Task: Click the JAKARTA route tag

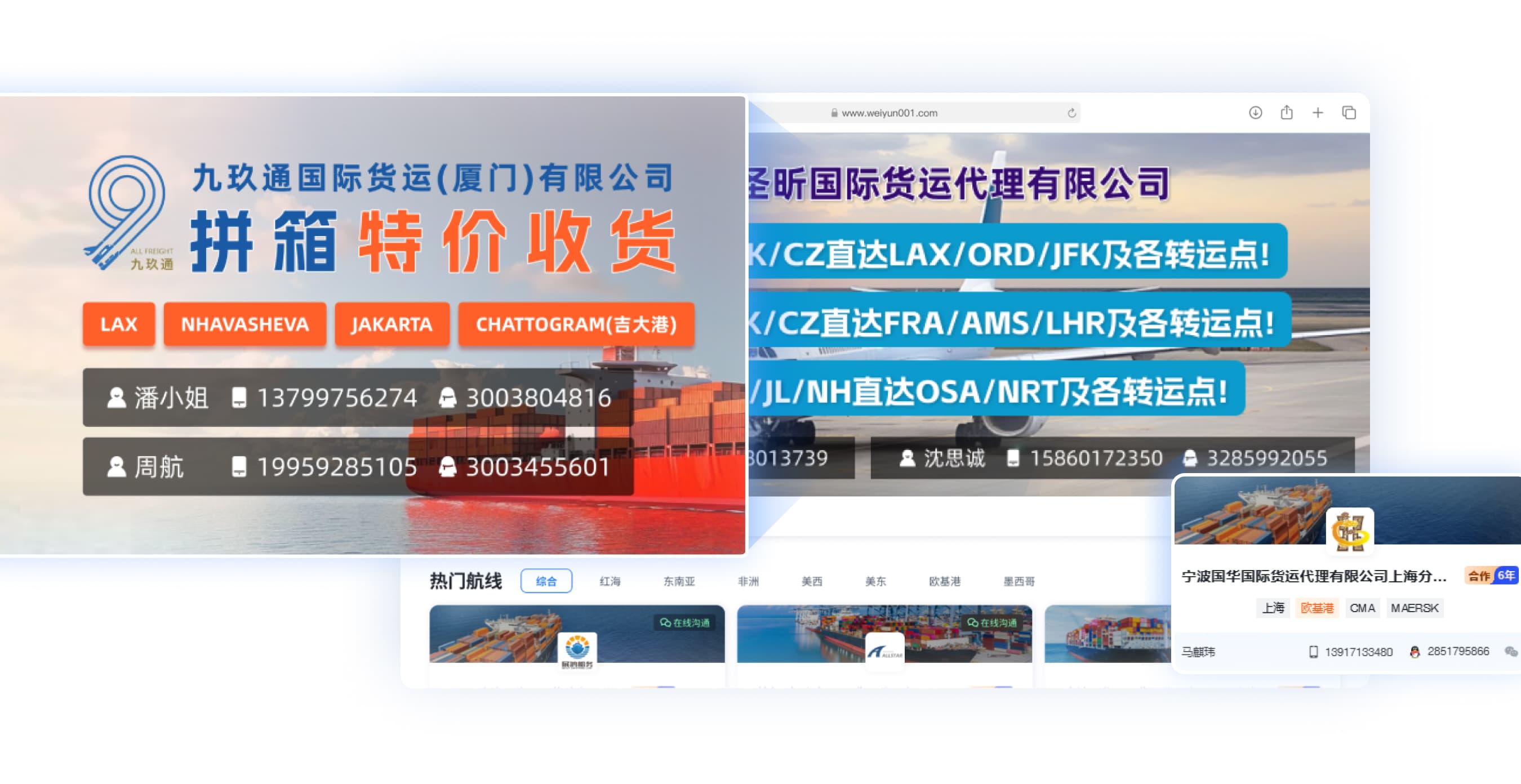Action: coord(392,324)
